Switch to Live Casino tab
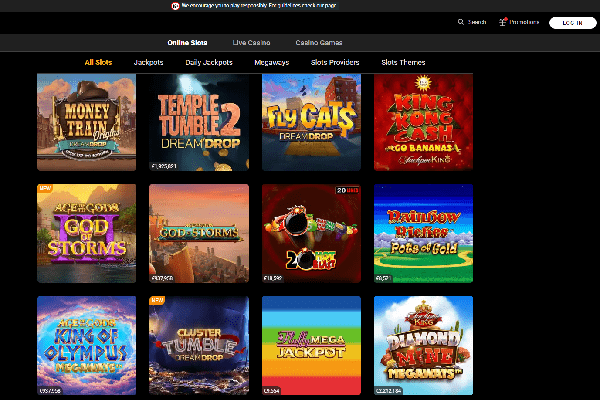600x400 pixels. point(251,42)
